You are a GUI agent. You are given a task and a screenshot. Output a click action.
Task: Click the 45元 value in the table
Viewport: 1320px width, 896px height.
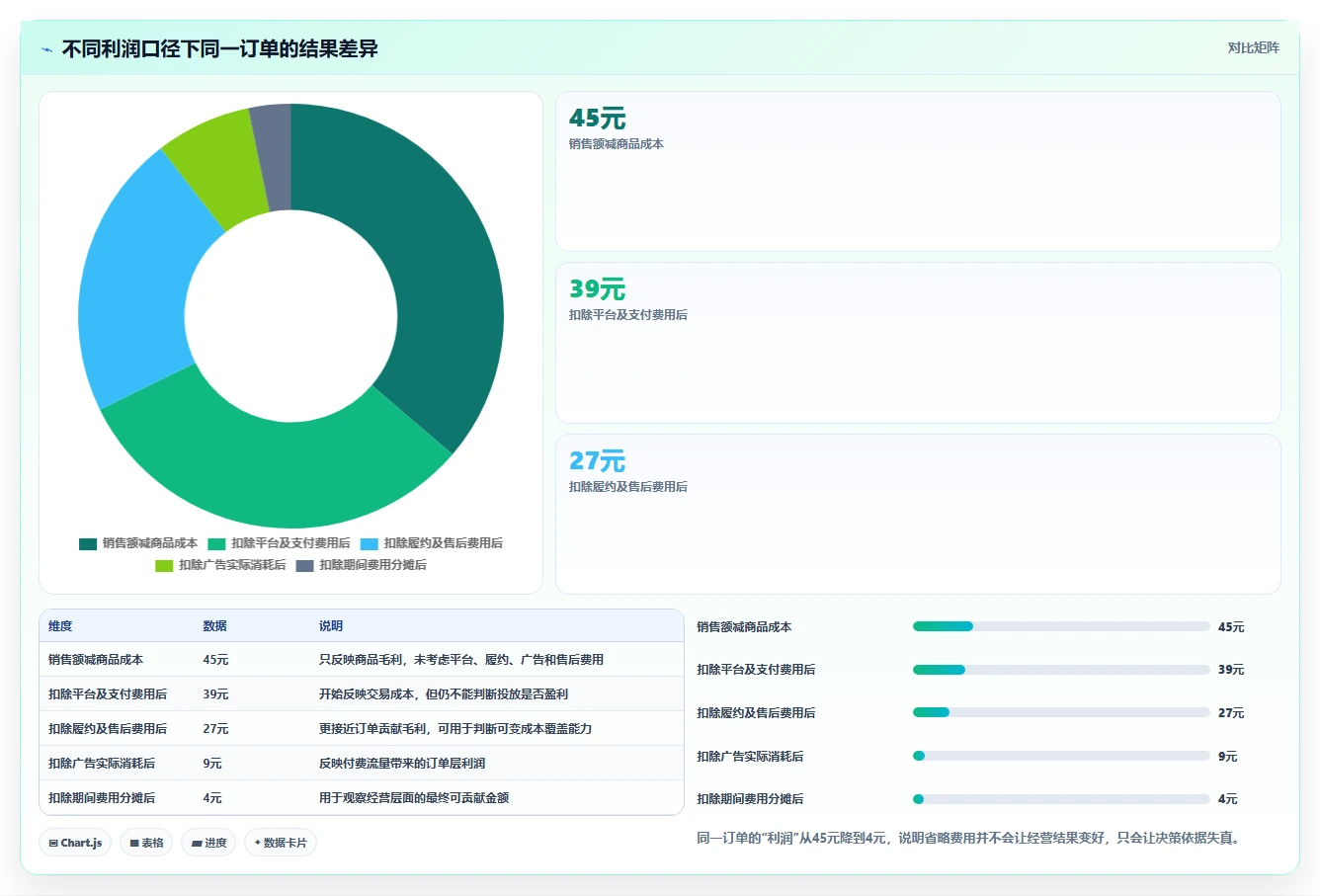(215, 660)
